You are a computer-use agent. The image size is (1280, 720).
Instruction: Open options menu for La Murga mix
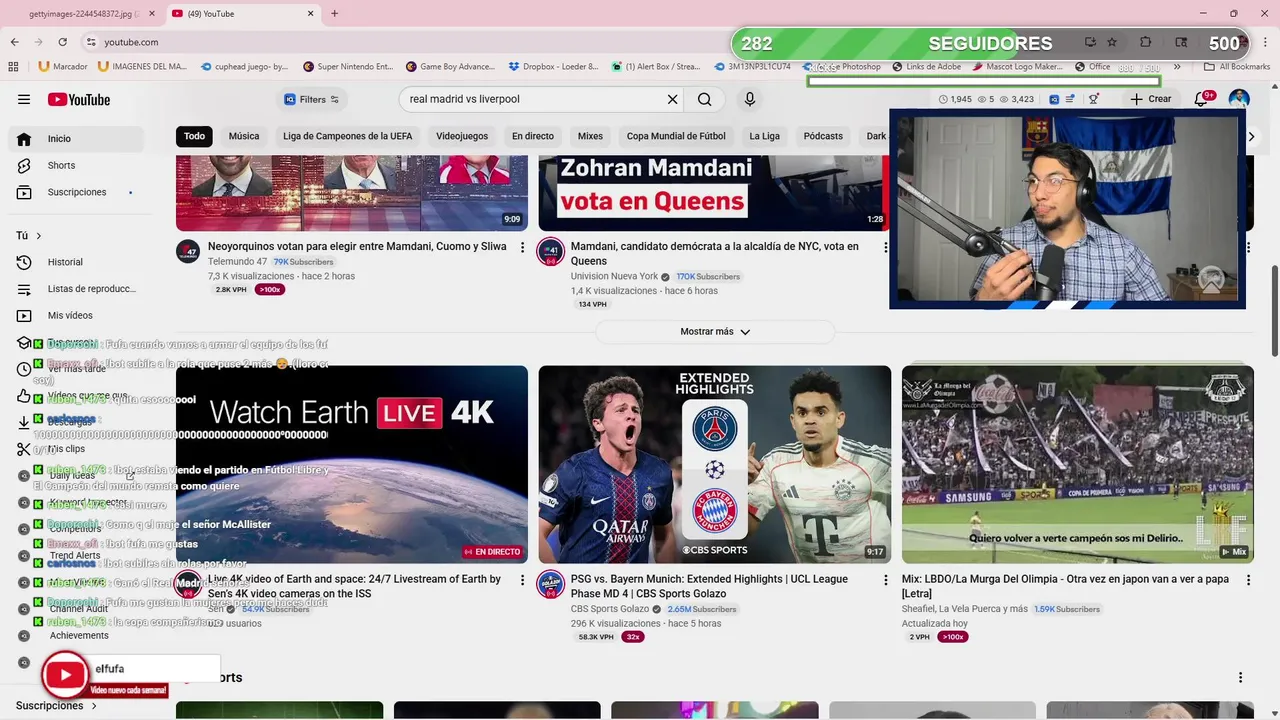click(x=1248, y=580)
